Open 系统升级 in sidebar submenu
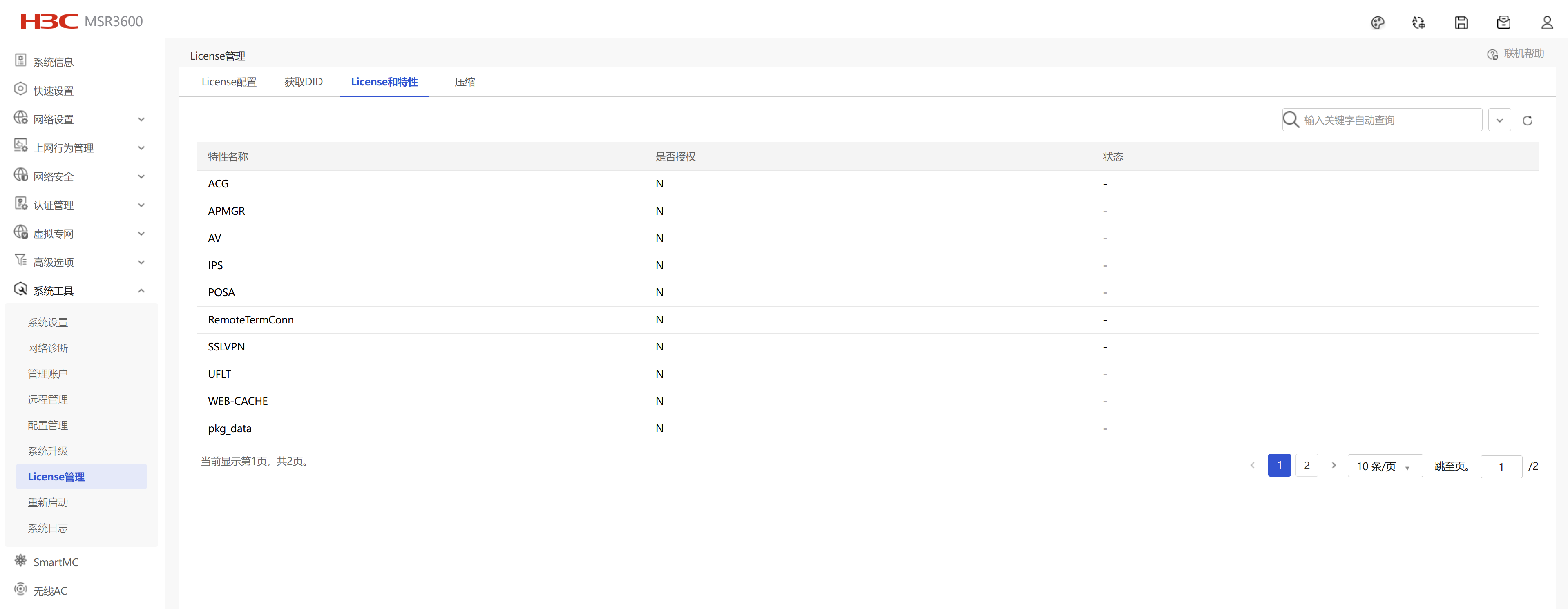 pos(47,451)
